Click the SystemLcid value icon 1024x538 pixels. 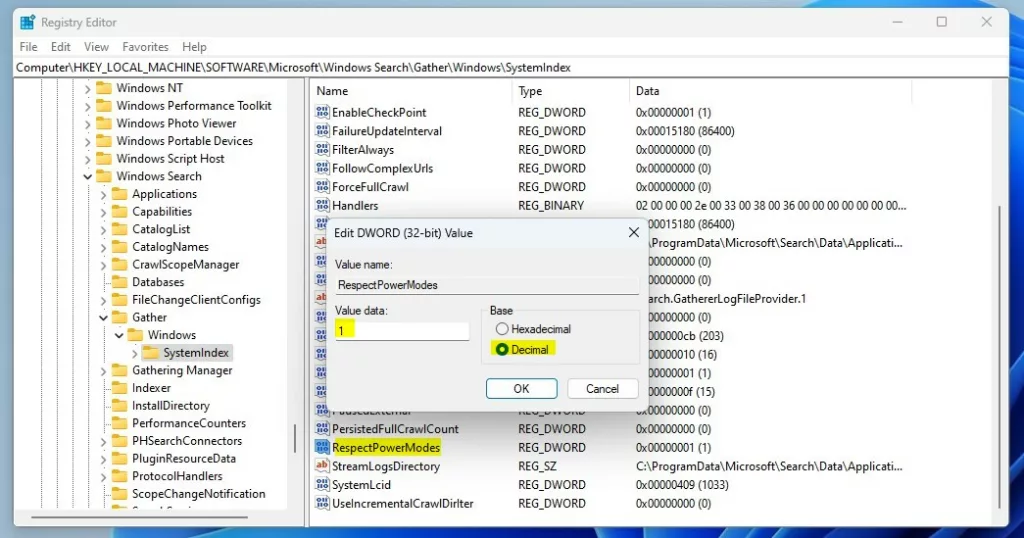322,484
